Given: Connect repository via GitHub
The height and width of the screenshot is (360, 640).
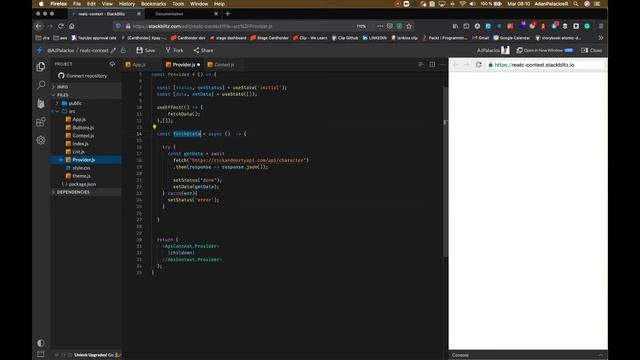Looking at the screenshot, I should click(82, 76).
